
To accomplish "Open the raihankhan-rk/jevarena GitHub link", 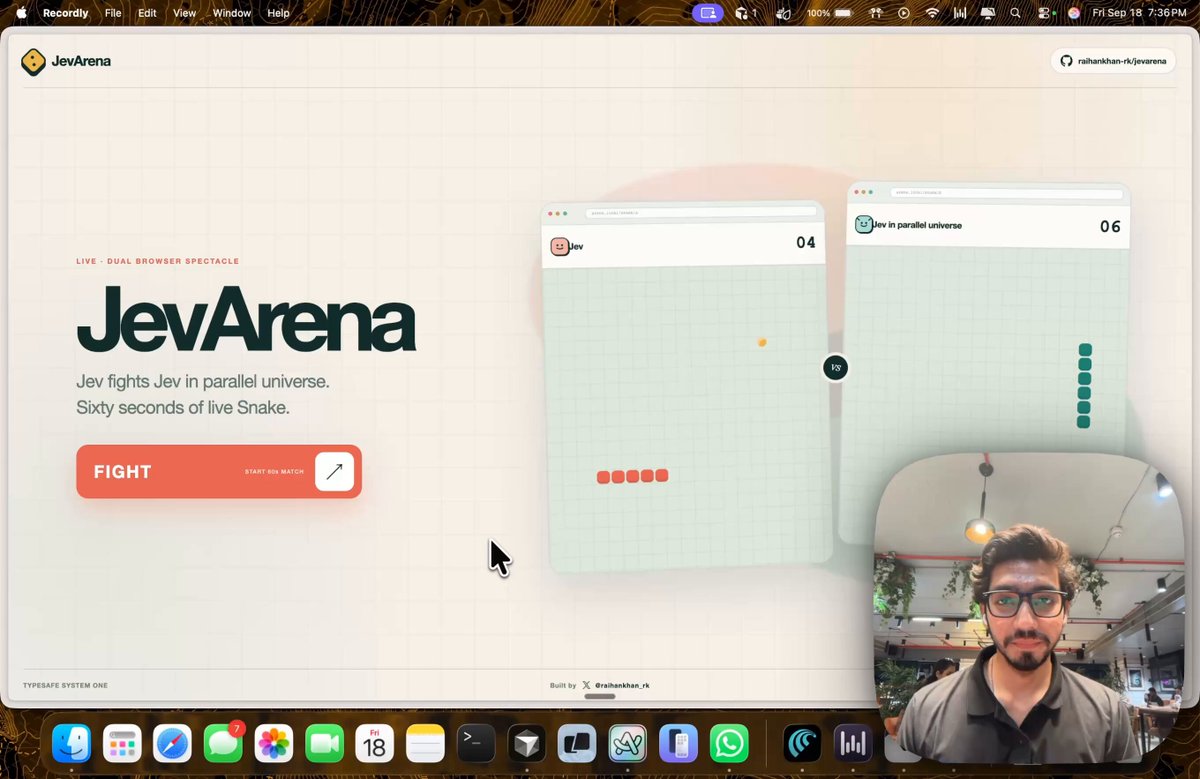I will tap(1112, 61).
